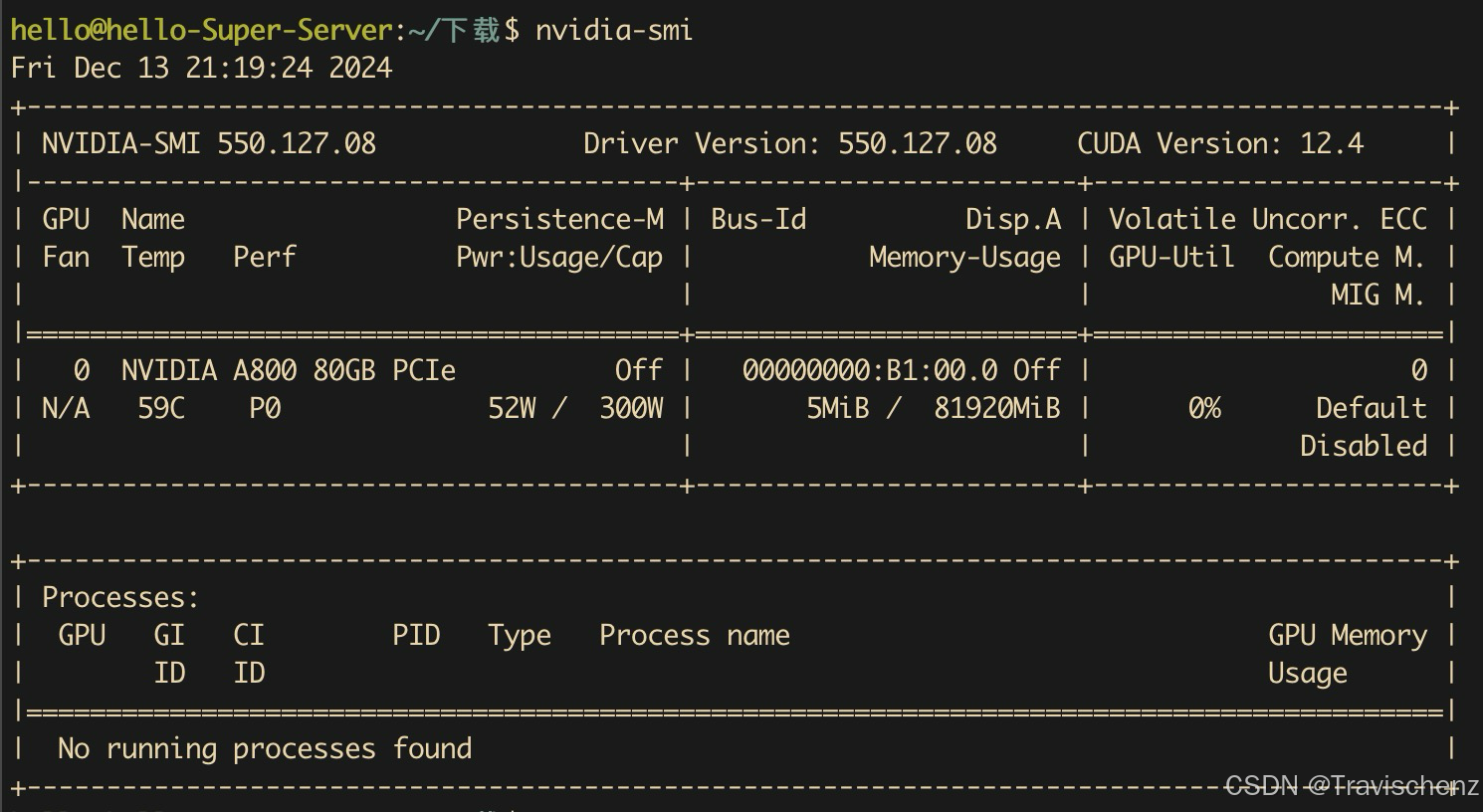
Task: Click the Temp column header
Action: click(153, 258)
